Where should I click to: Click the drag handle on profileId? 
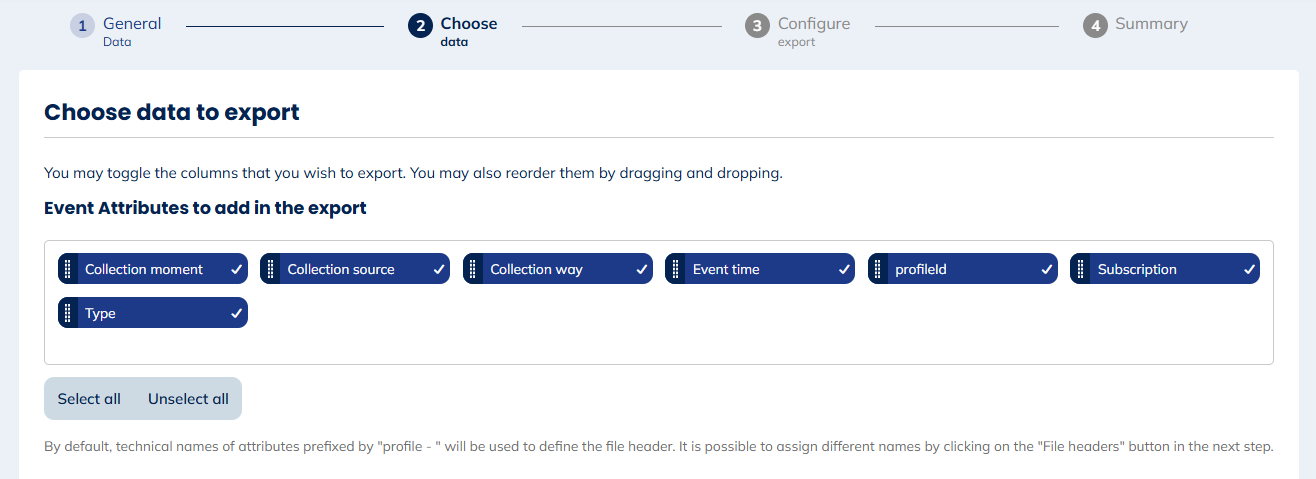878,269
